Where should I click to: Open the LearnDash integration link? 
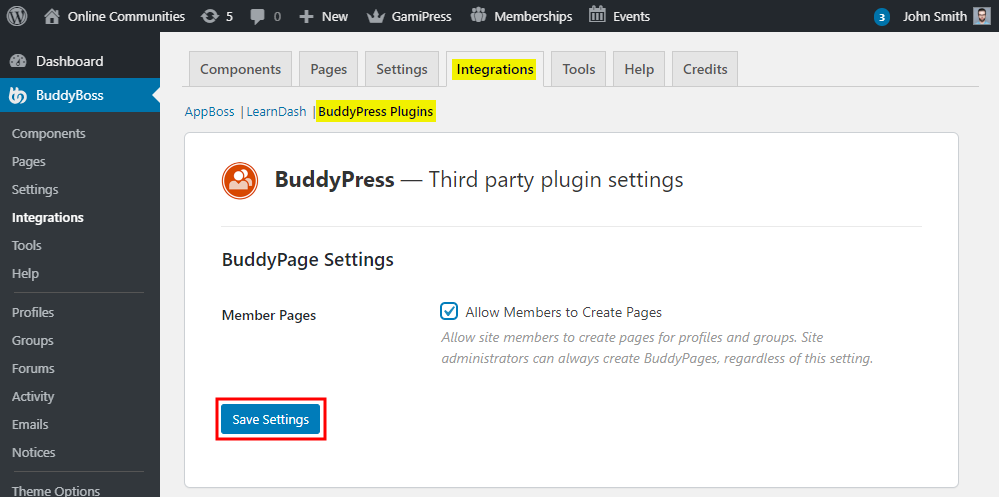[x=277, y=112]
